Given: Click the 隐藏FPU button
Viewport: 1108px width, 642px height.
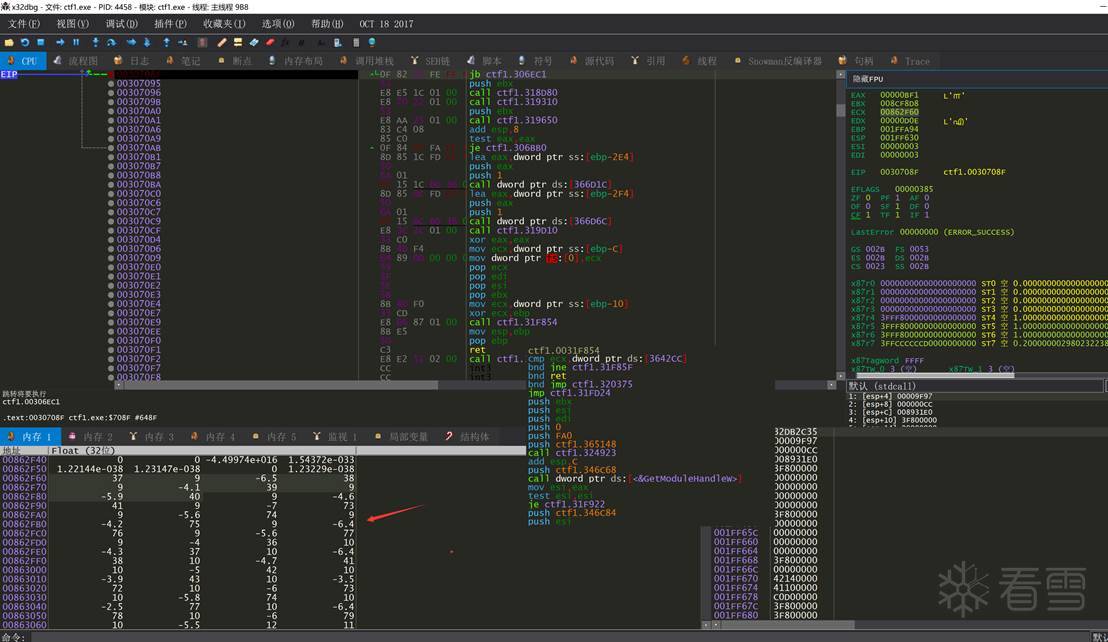Looking at the screenshot, I should pyautogui.click(x=868, y=78).
